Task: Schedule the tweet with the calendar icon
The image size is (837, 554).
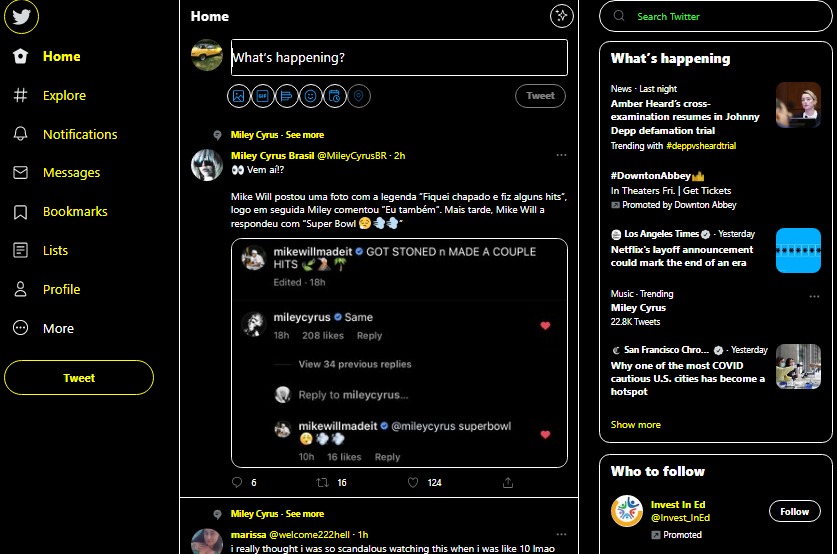Action: [x=335, y=96]
